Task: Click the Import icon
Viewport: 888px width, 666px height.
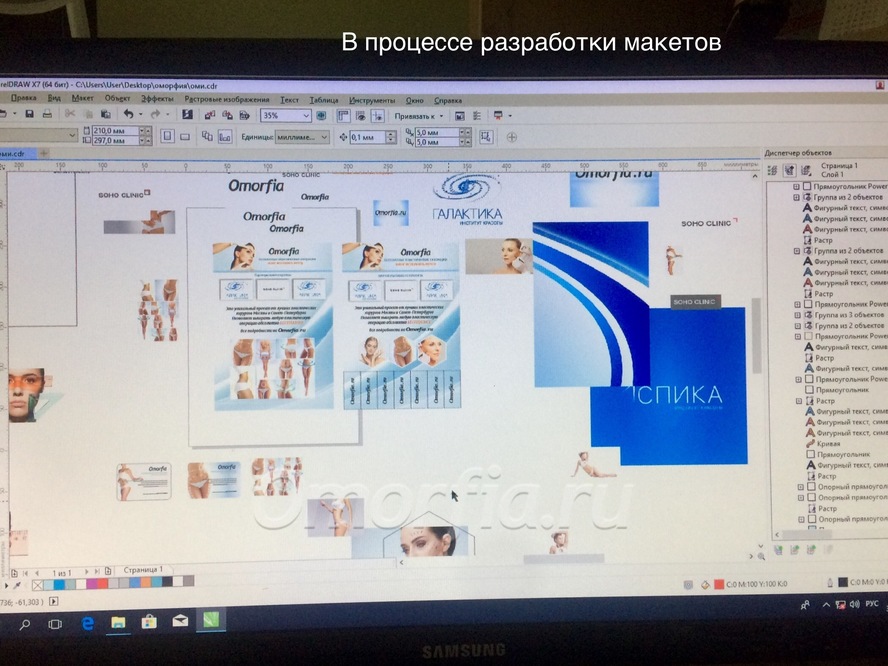Action: [x=210, y=115]
